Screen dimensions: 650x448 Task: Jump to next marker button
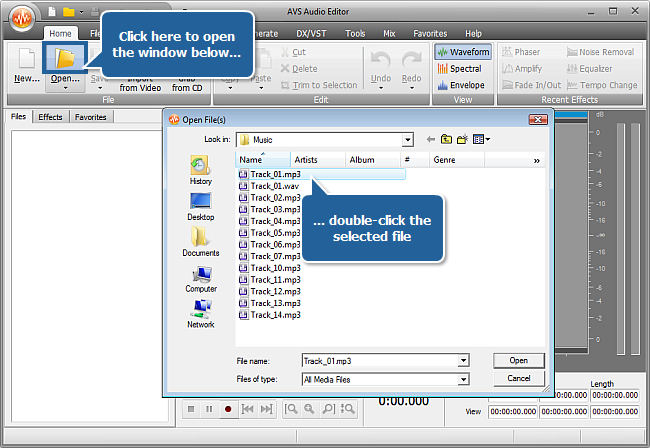(x=267, y=409)
